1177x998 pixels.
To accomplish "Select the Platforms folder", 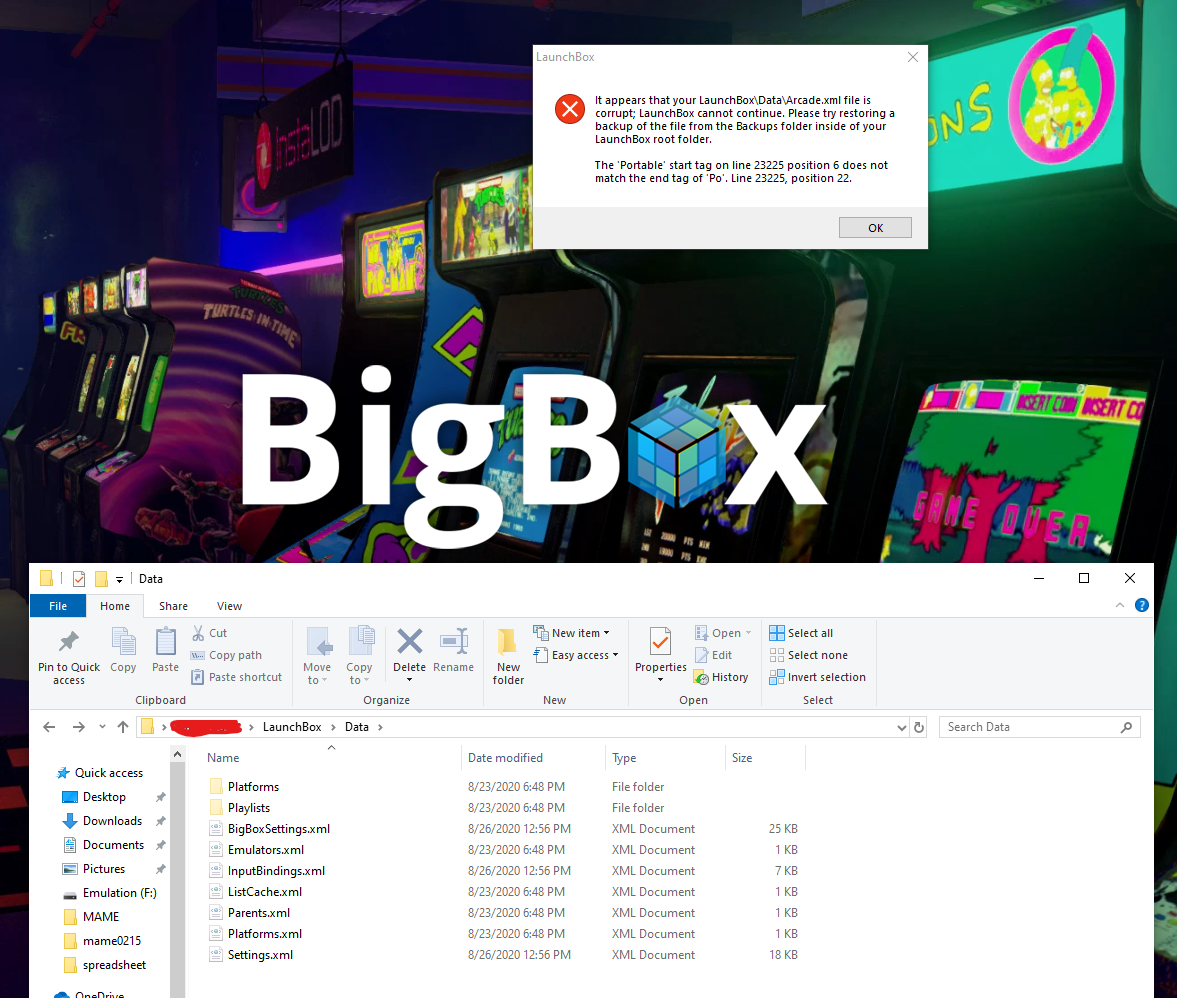I will point(253,786).
